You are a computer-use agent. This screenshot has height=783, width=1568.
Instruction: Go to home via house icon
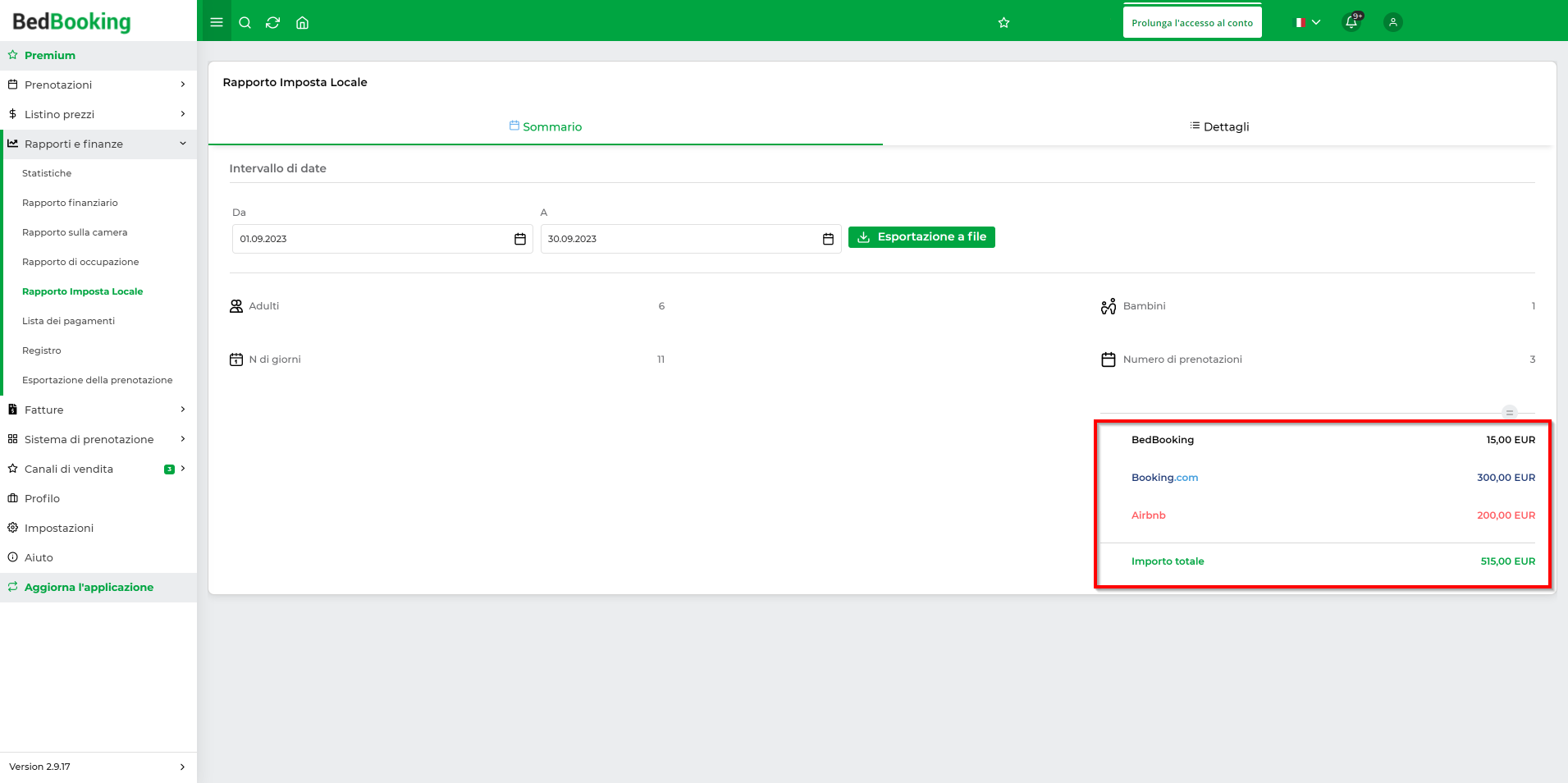(x=302, y=22)
